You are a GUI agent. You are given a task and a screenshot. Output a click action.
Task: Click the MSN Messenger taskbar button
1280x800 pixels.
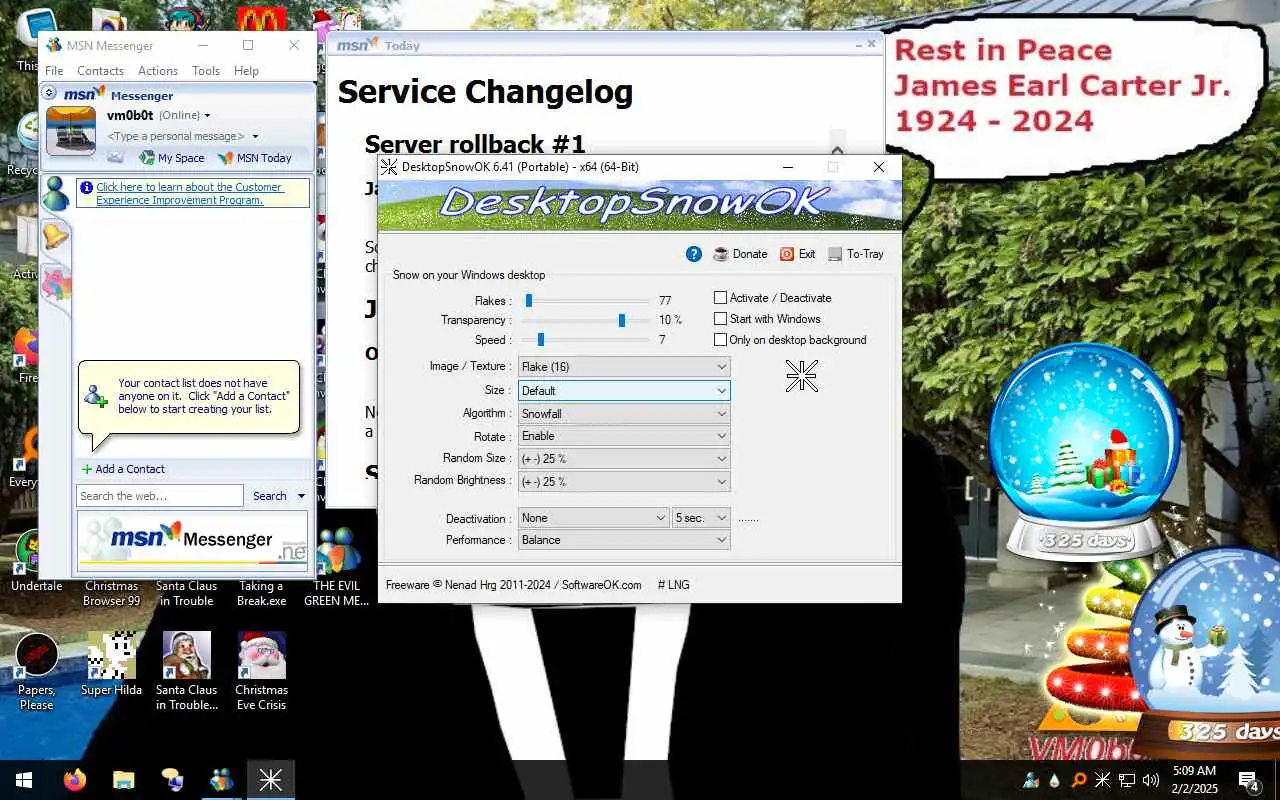click(x=221, y=780)
